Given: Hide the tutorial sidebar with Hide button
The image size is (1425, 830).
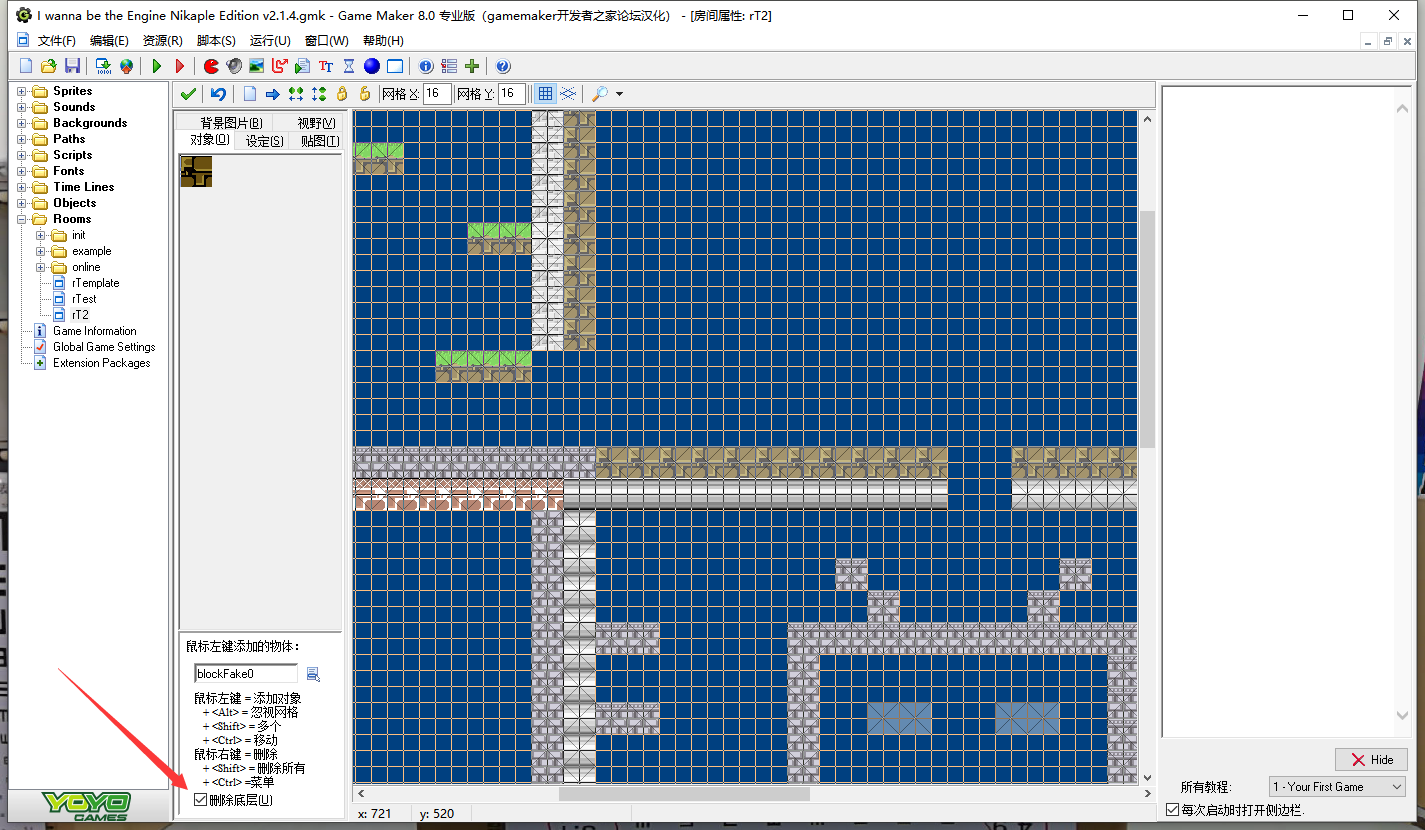Looking at the screenshot, I should [1371, 759].
